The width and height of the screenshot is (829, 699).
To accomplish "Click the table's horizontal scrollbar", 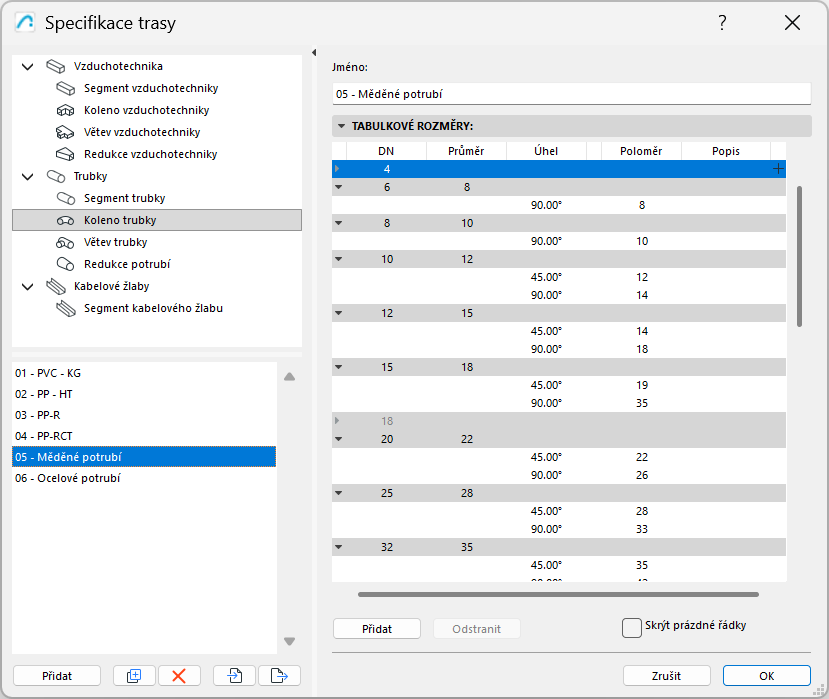I will (x=558, y=594).
